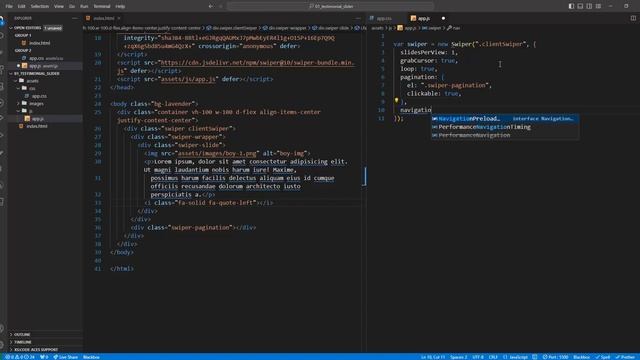Expand the Outline section
Screen dimensions: 640x360
pos(22,334)
